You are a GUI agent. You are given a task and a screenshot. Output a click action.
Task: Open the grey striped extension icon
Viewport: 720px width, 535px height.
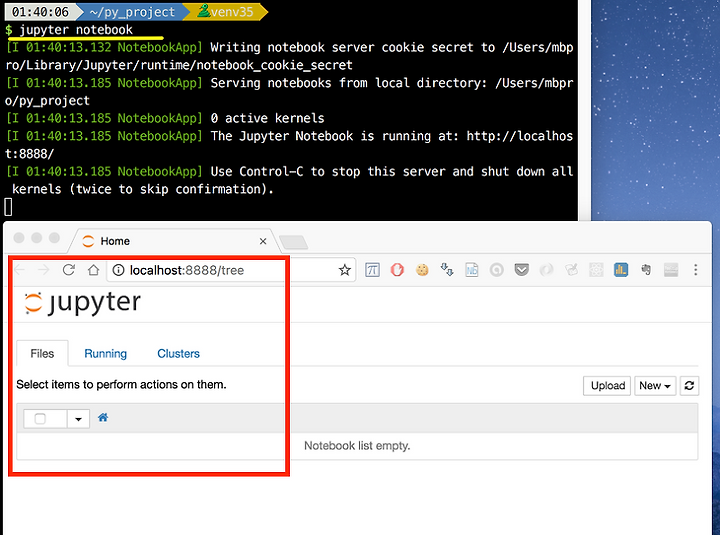pyautogui.click(x=671, y=270)
